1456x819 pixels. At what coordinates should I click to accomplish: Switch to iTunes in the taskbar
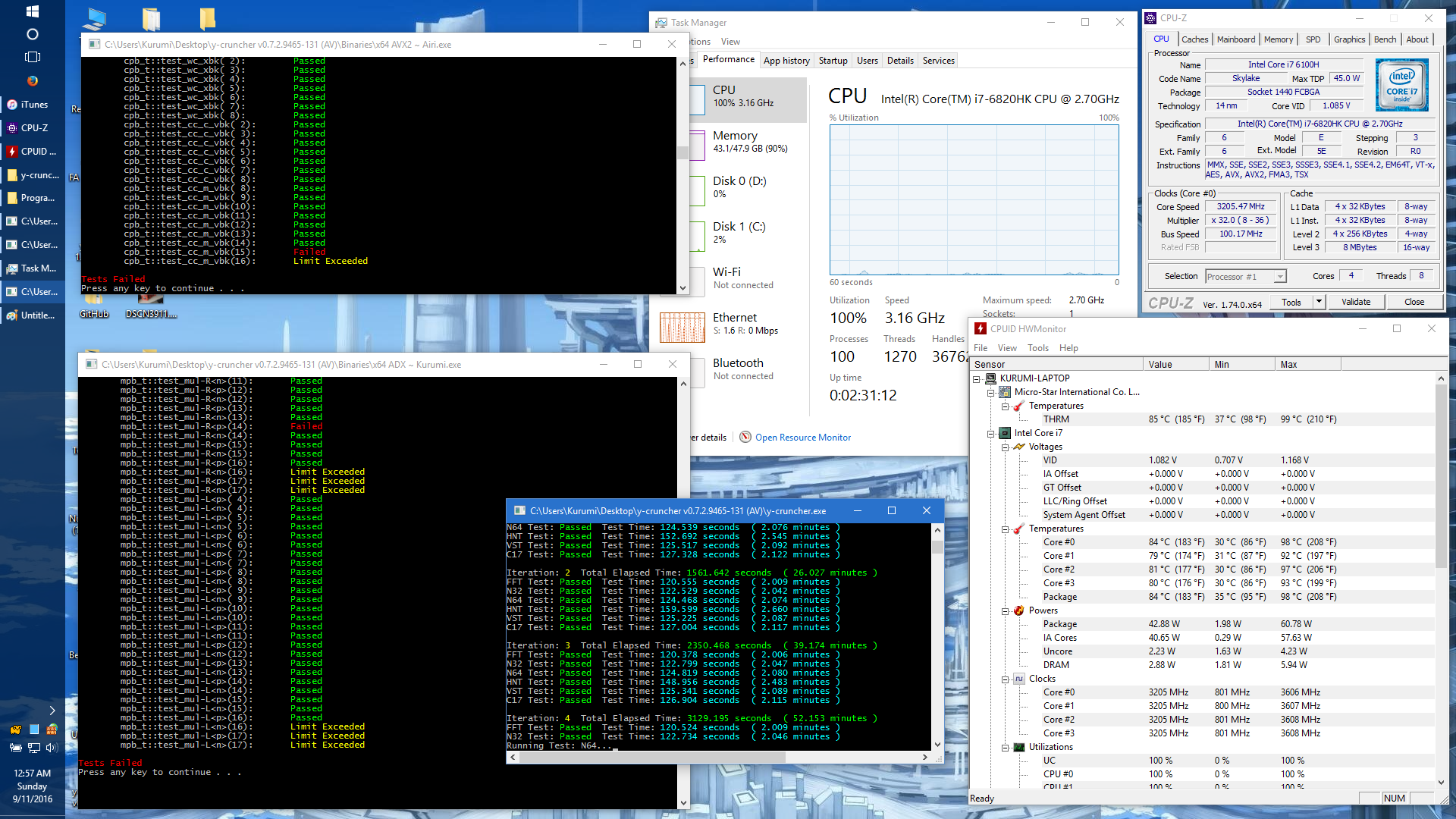click(33, 105)
